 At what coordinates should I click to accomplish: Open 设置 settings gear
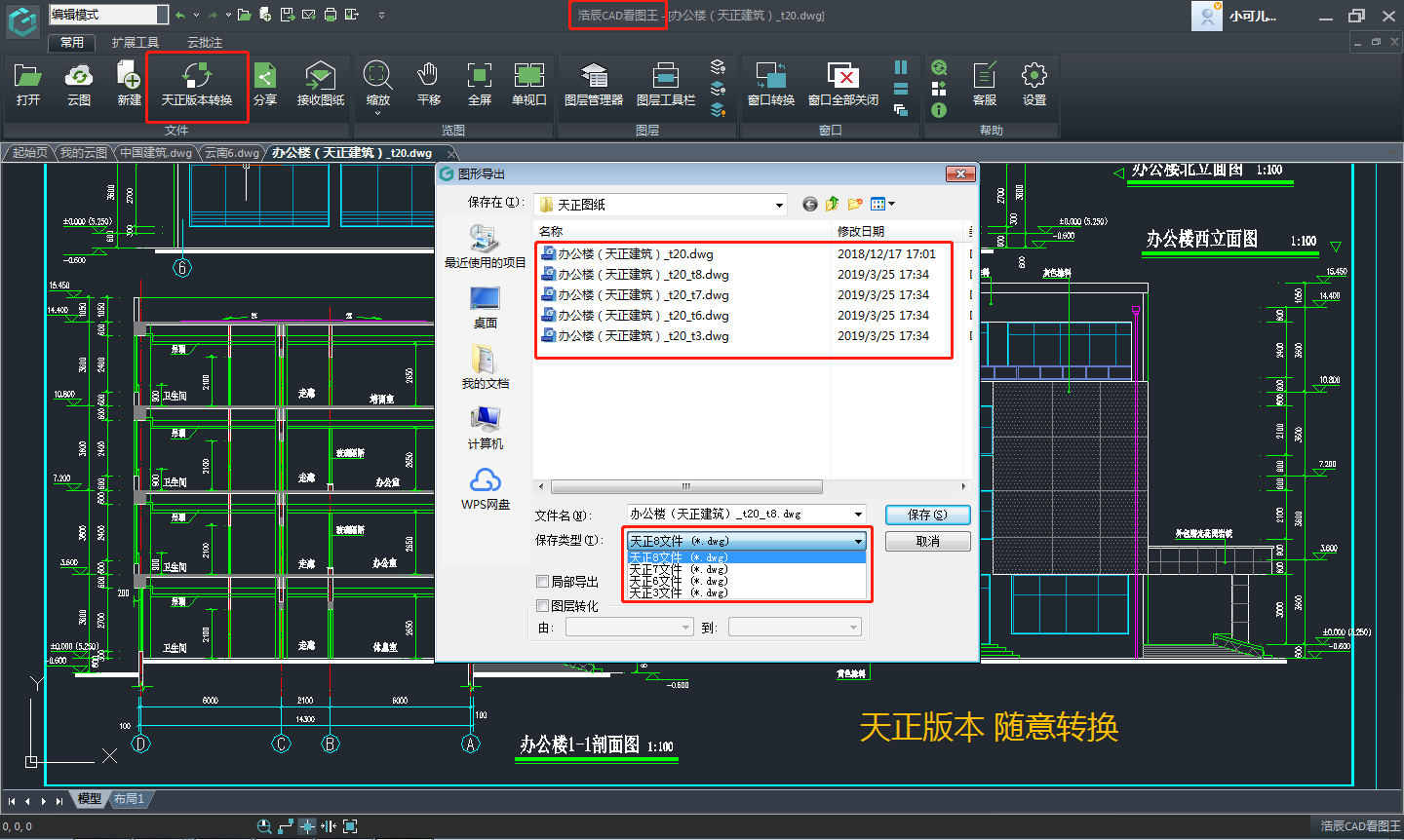pyautogui.click(x=1034, y=84)
